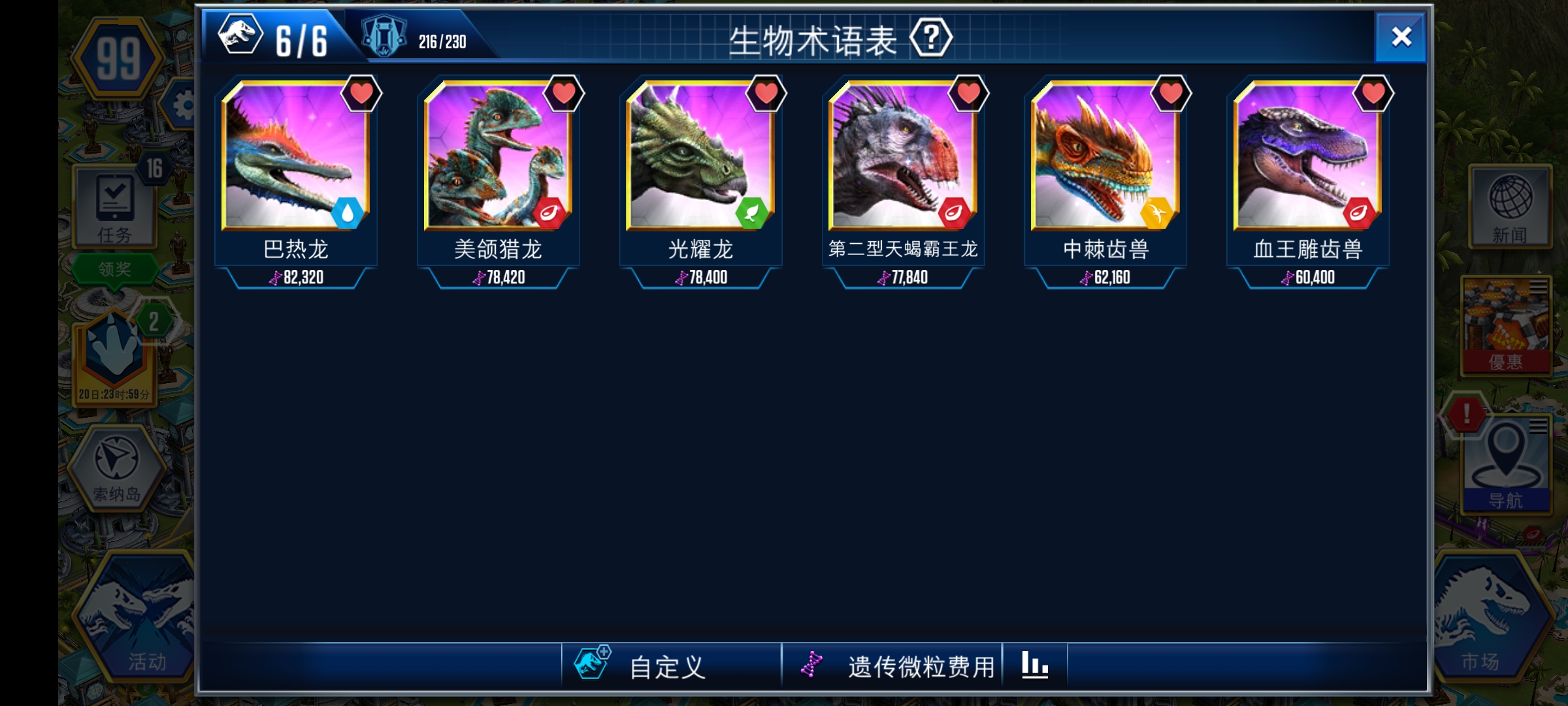The image size is (1568, 706).
Task: Select the 光耀龙 creature portrait
Action: [700, 156]
